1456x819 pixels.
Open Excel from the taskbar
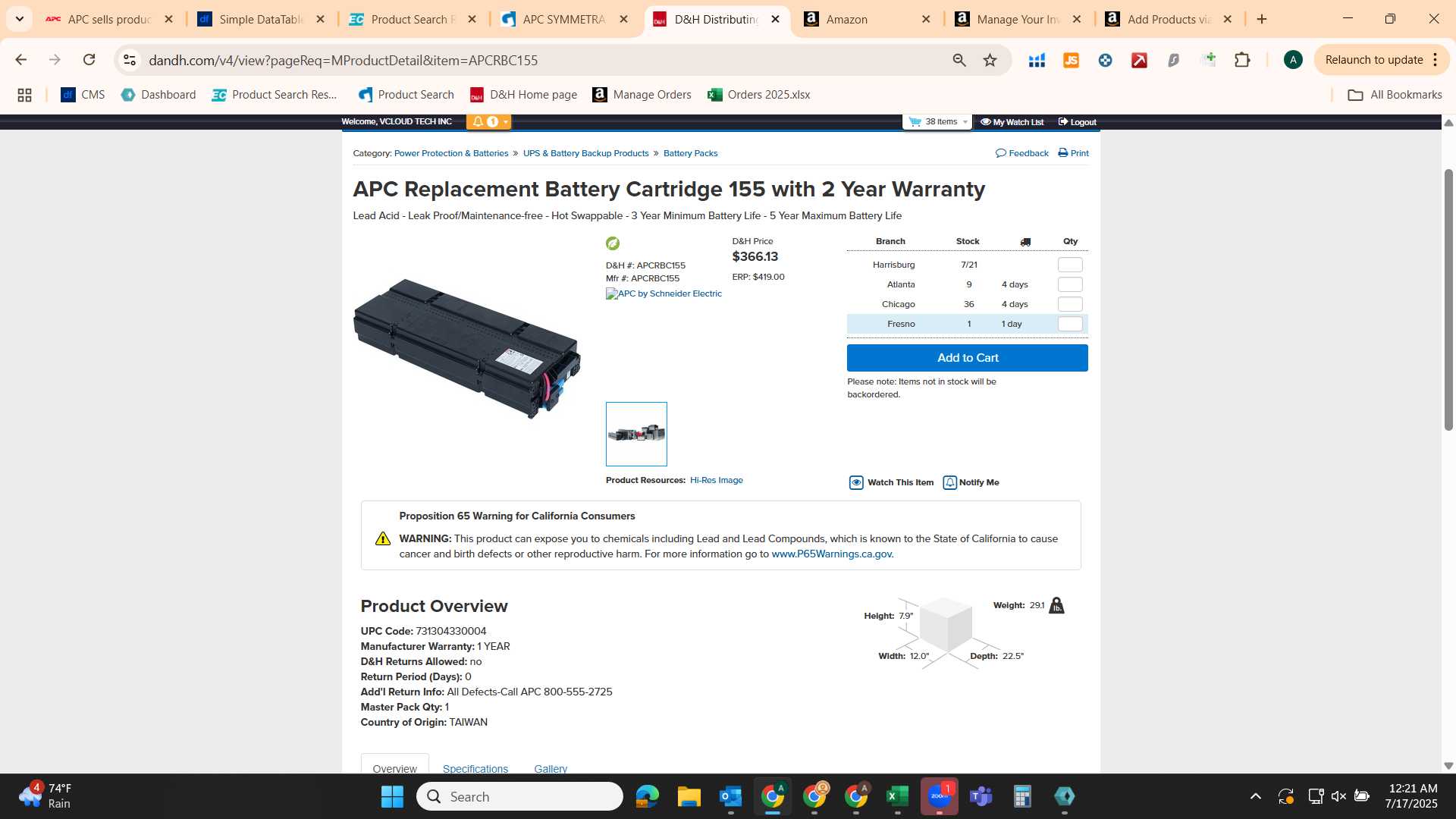point(897,796)
